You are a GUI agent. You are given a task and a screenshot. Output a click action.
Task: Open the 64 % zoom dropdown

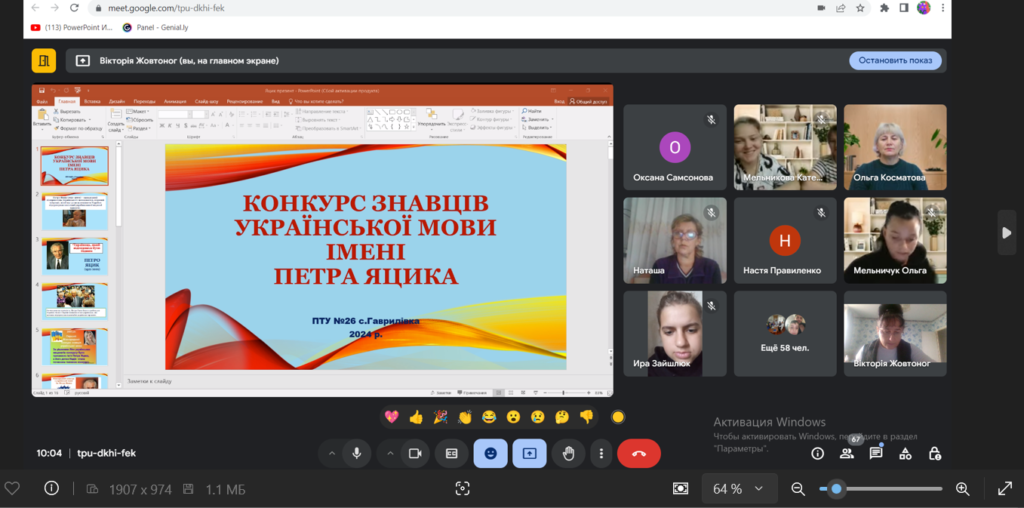736,489
